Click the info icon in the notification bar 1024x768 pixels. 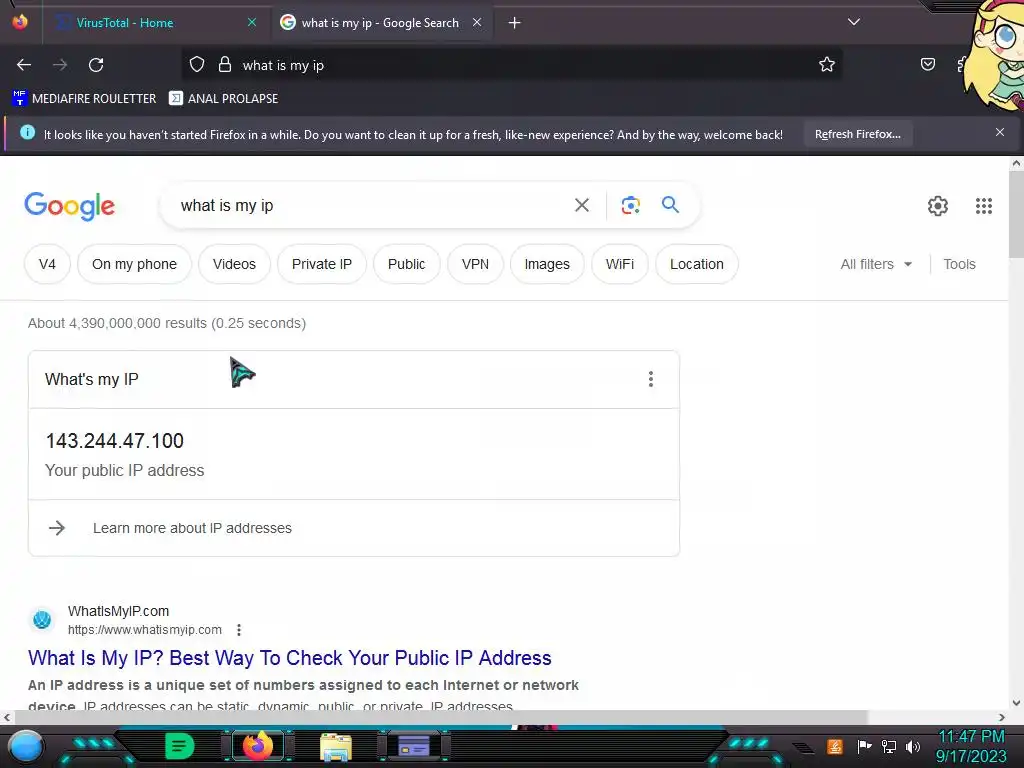[x=27, y=133]
